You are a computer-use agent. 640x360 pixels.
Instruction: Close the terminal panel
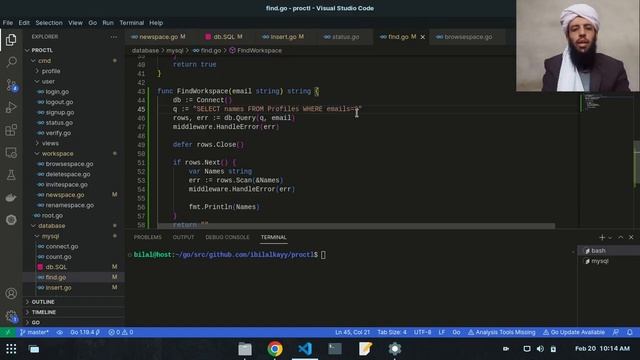click(631, 237)
